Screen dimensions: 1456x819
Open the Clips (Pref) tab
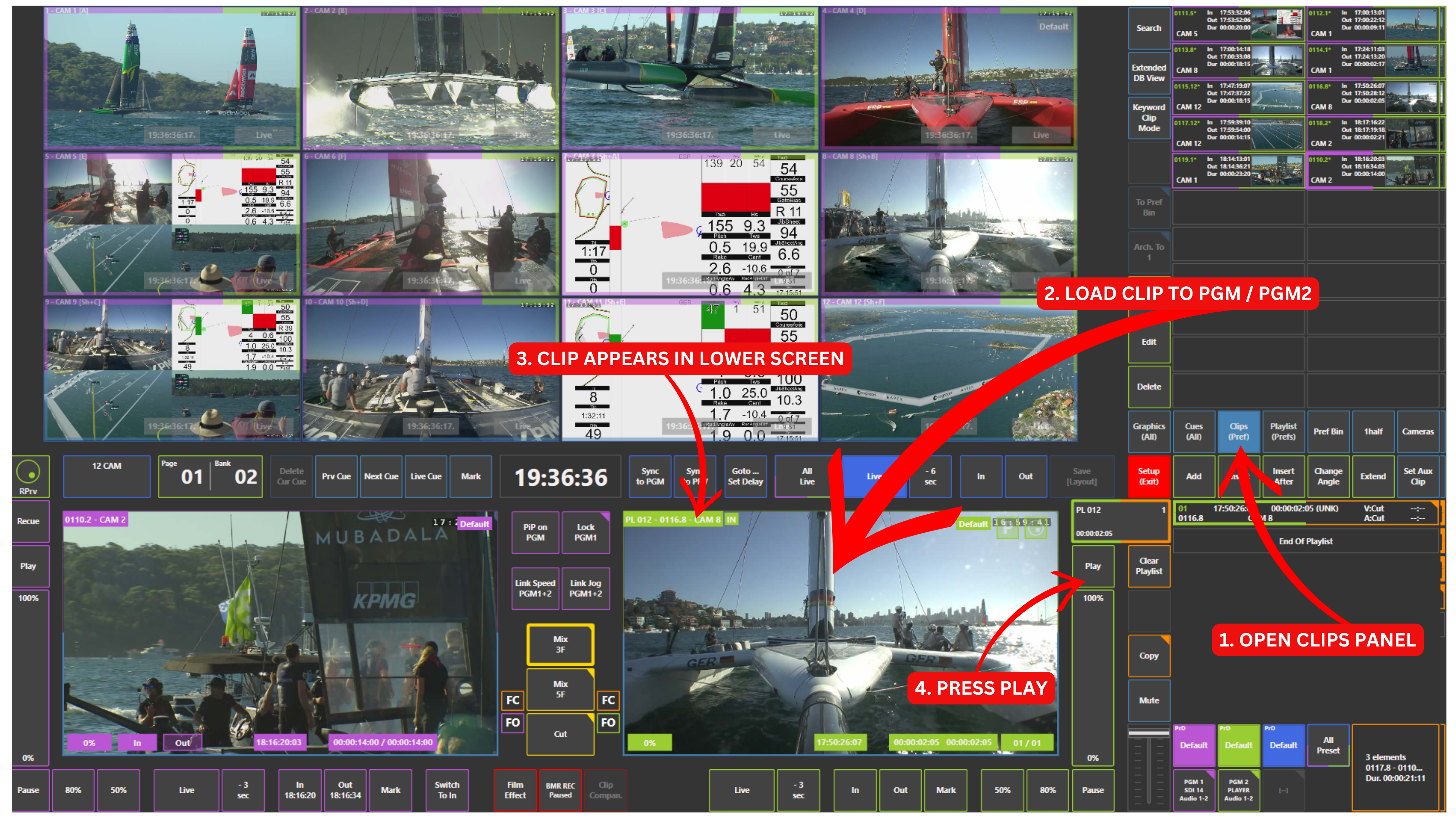point(1238,431)
